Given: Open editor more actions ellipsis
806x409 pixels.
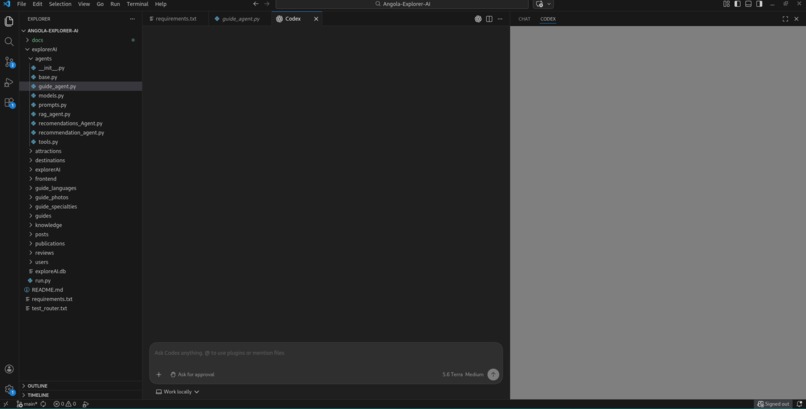Looking at the screenshot, I should [x=500, y=19].
